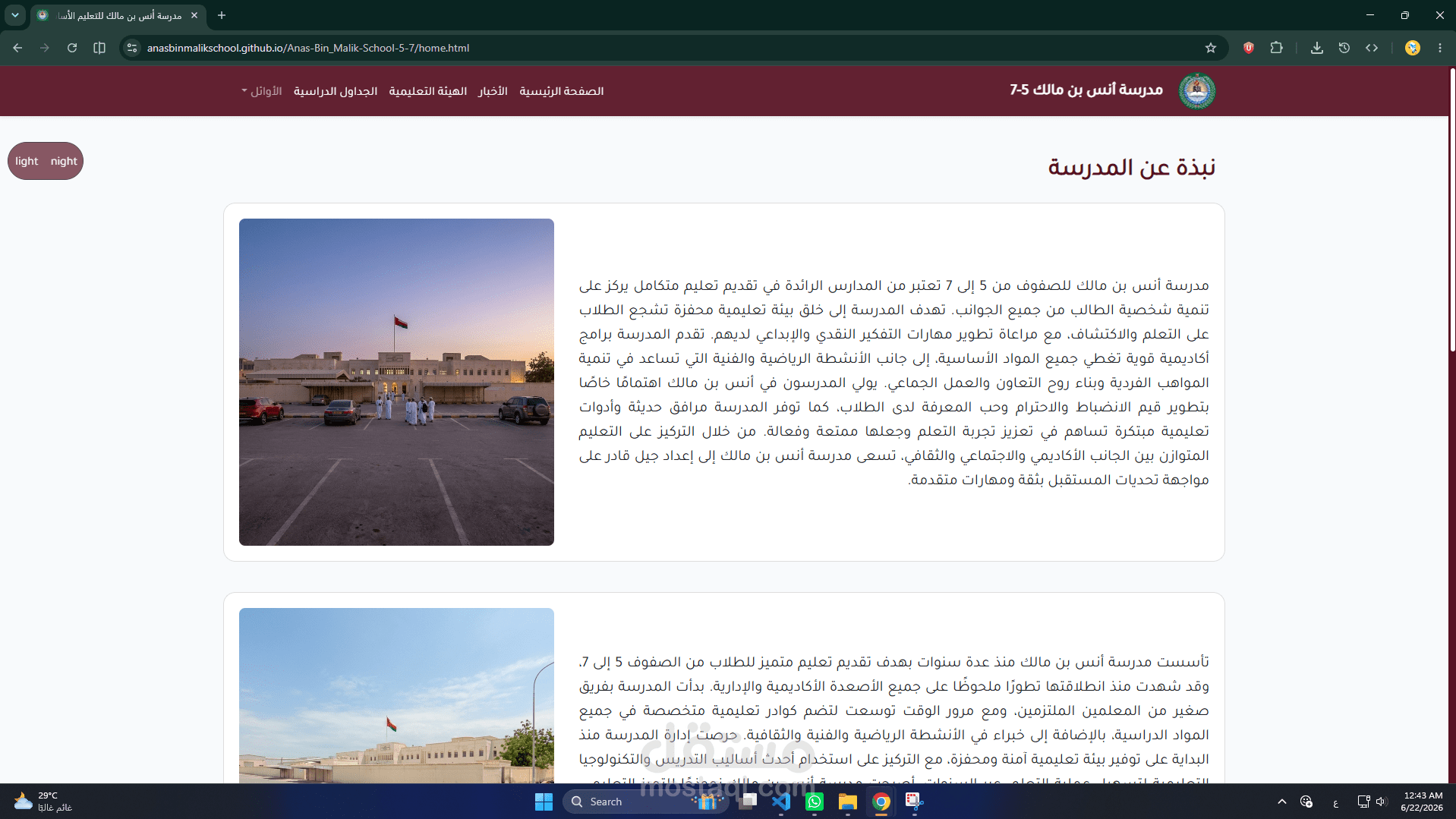This screenshot has height=819, width=1456.
Task: Switch the input language indicator
Action: pyautogui.click(x=1335, y=802)
